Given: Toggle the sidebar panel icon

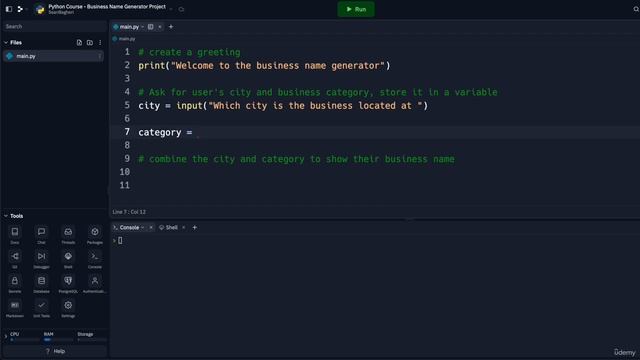Looking at the screenshot, I should tap(9, 9).
